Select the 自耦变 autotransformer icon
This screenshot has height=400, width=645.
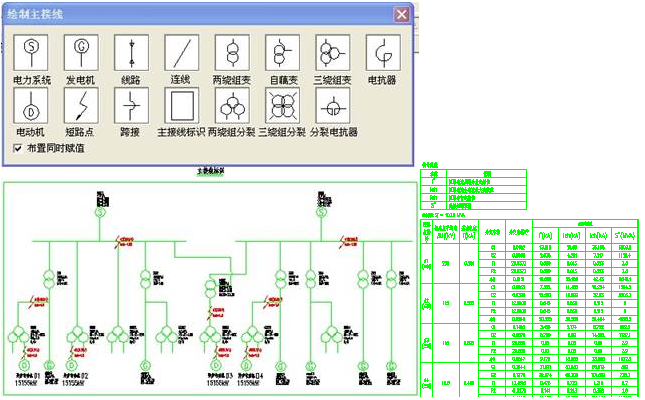[x=282, y=52]
